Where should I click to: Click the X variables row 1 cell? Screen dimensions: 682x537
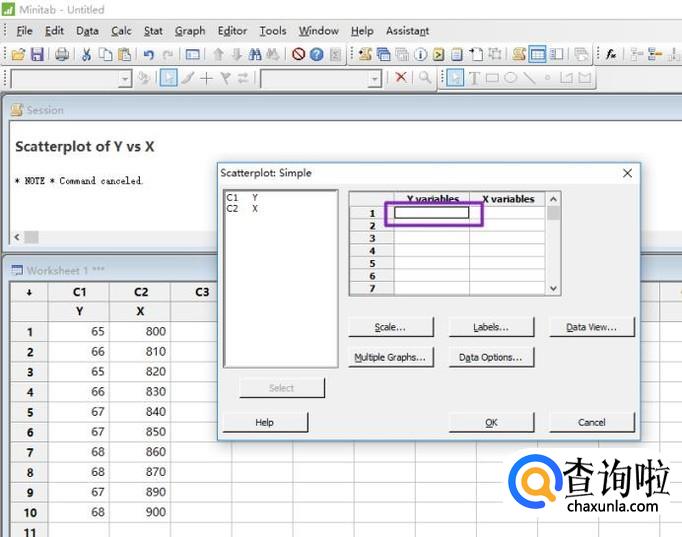507,213
